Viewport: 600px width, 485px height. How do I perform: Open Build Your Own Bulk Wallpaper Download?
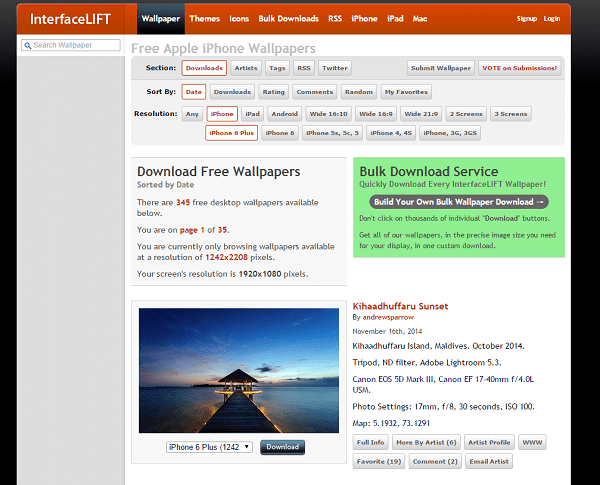(459, 202)
